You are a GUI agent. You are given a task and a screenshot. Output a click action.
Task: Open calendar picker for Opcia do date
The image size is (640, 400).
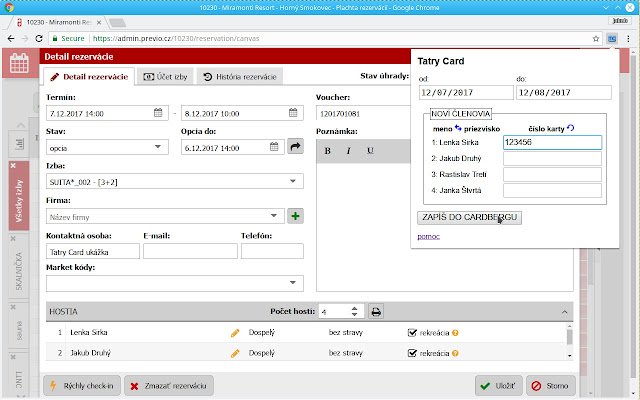point(274,147)
